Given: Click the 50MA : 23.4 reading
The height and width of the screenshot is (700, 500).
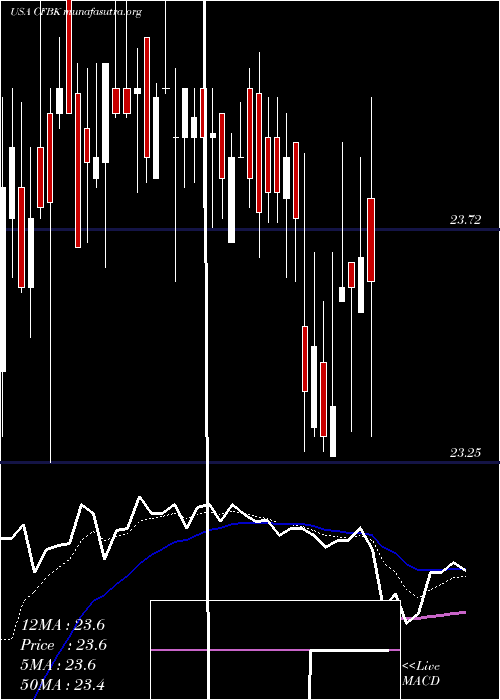Looking at the screenshot, I should (x=63, y=684).
